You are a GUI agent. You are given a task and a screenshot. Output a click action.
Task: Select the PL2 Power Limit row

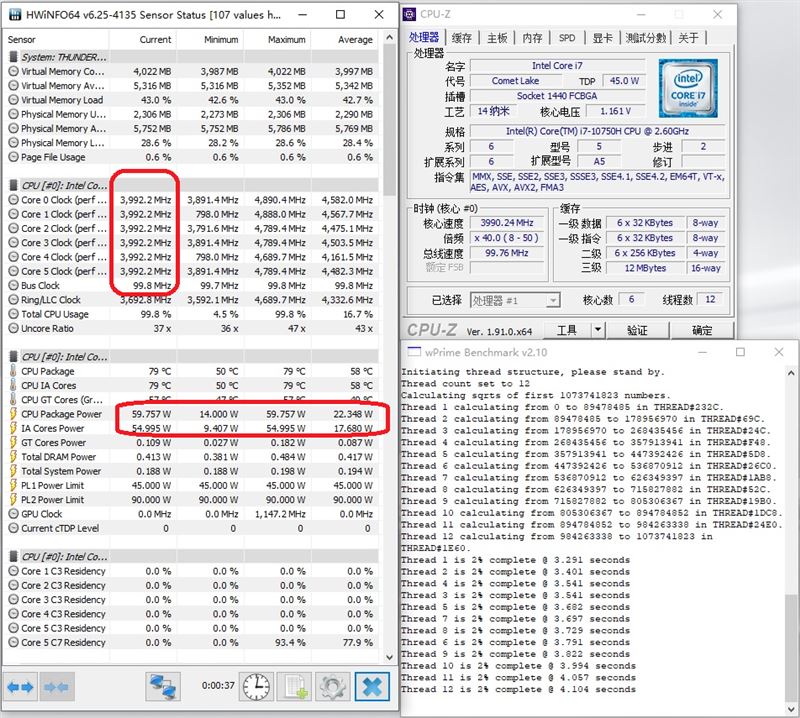[x=191, y=500]
